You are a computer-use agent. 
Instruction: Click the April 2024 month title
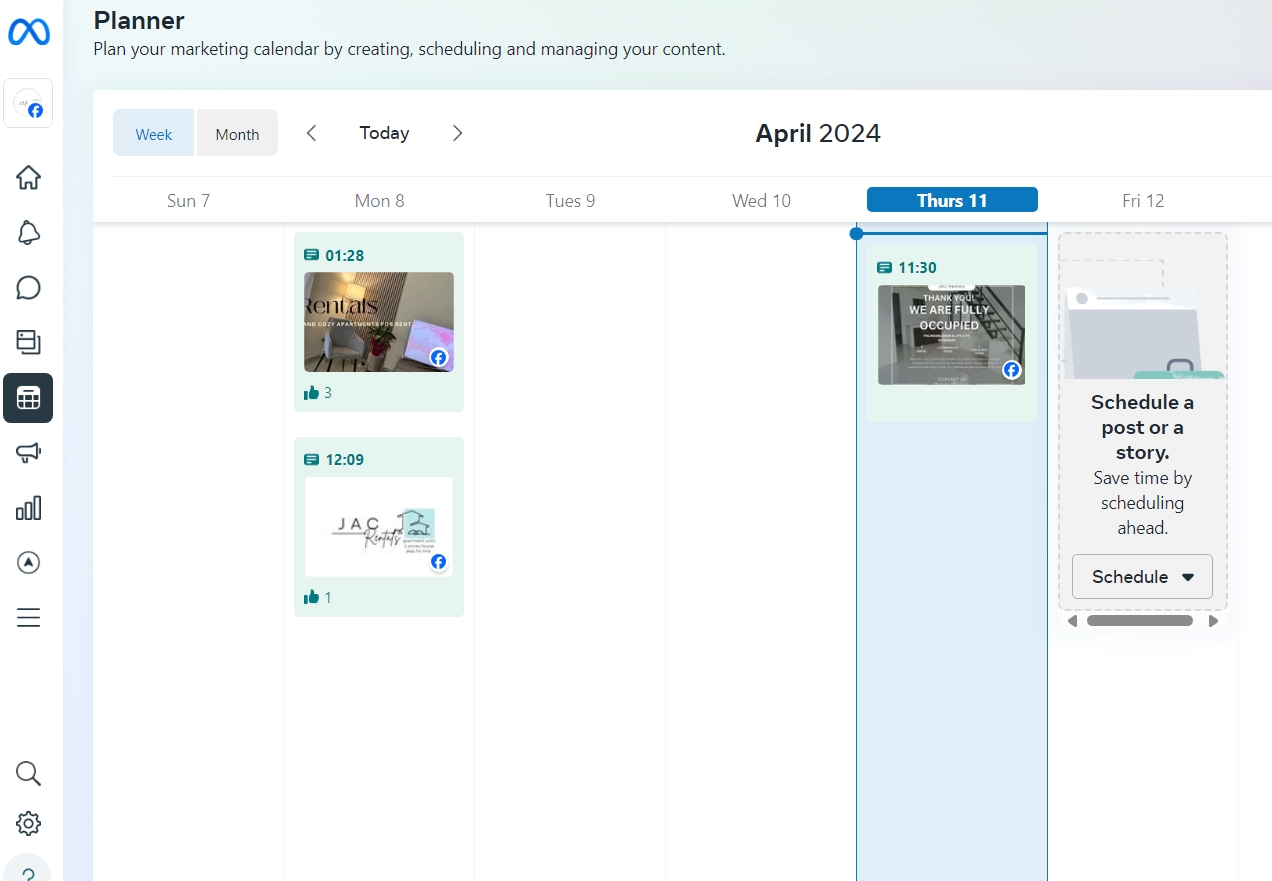[x=818, y=133]
